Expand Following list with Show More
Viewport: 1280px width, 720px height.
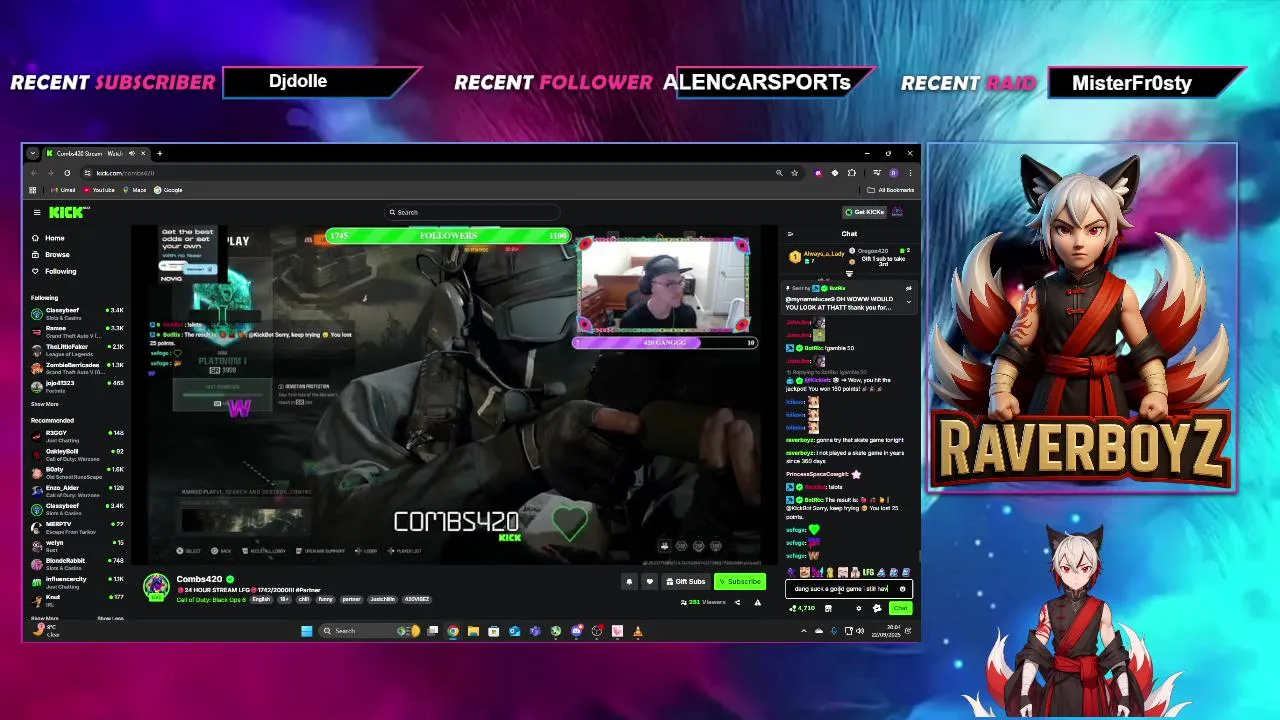(x=44, y=404)
